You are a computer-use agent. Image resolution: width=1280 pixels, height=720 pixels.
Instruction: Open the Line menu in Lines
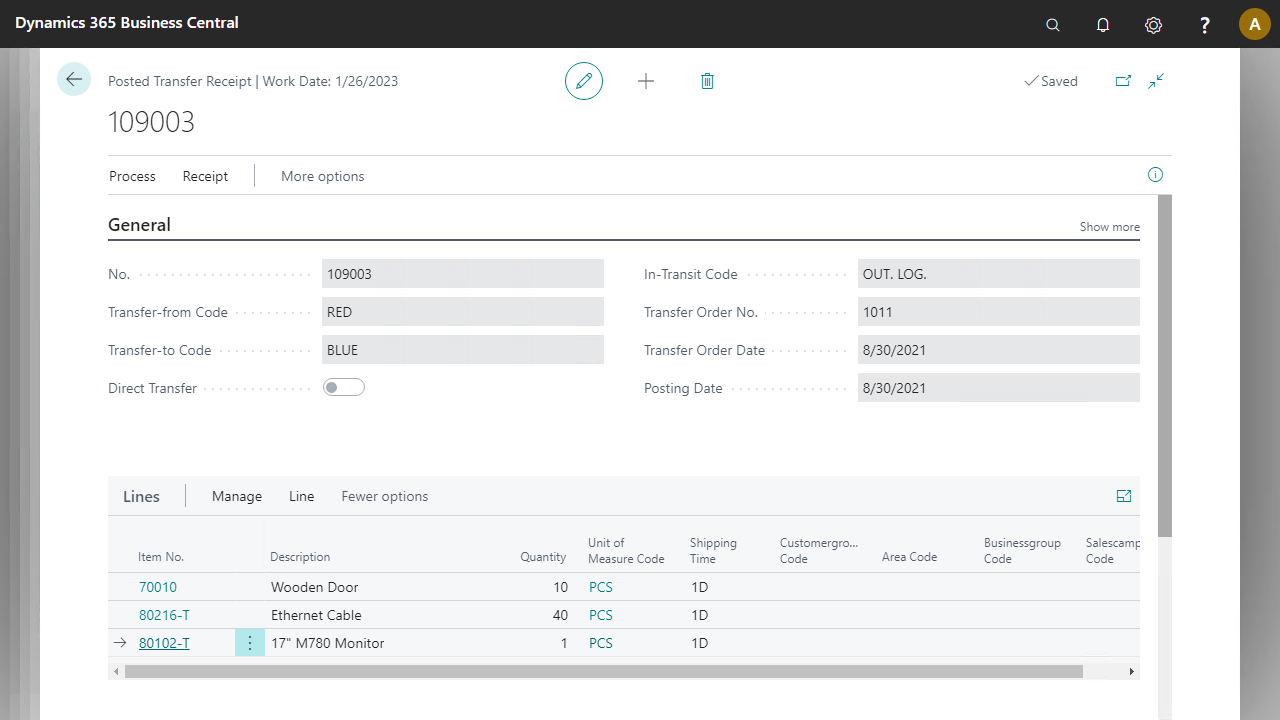[301, 496]
